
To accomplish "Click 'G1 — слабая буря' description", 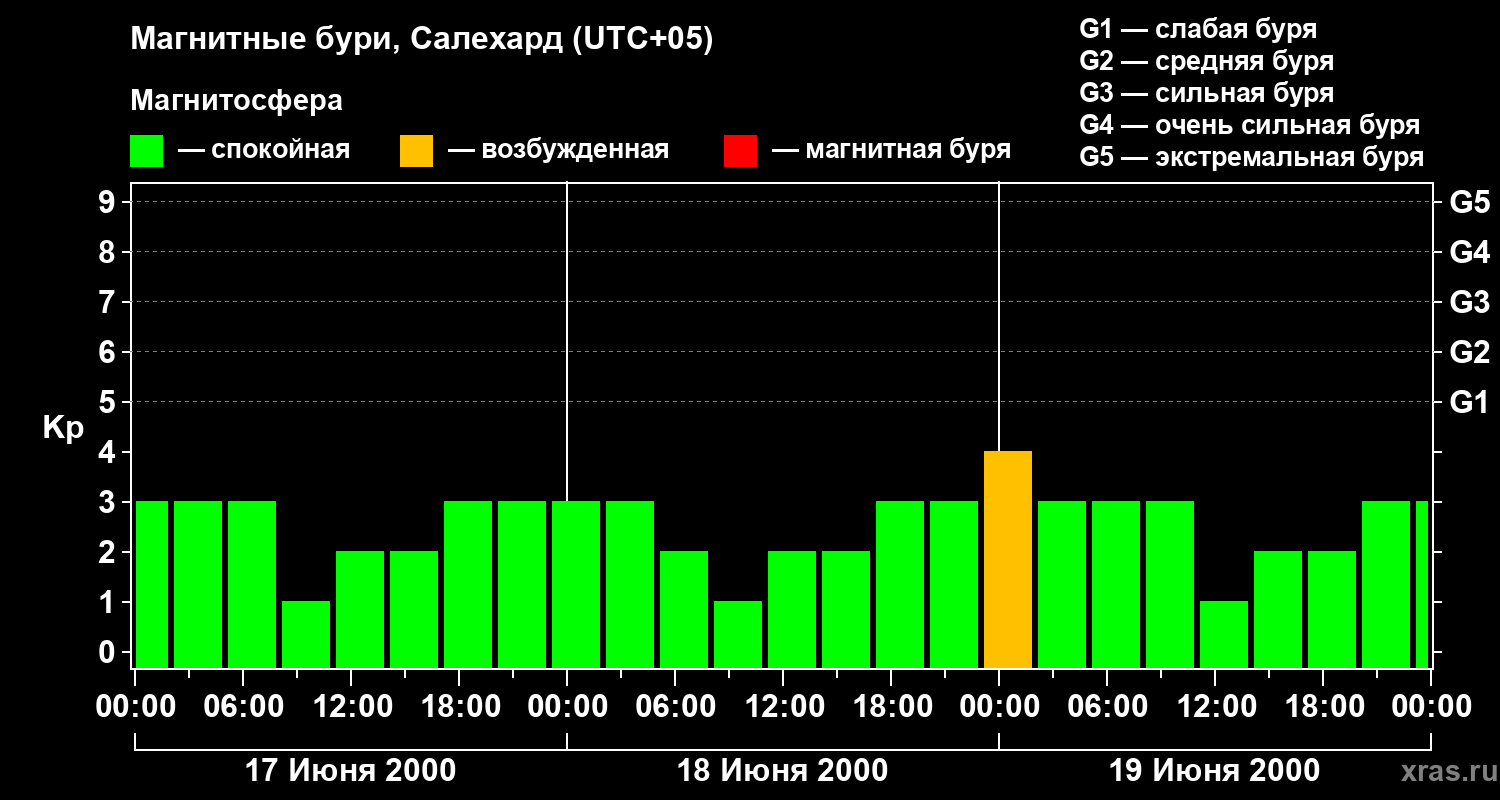I will click(1198, 29).
